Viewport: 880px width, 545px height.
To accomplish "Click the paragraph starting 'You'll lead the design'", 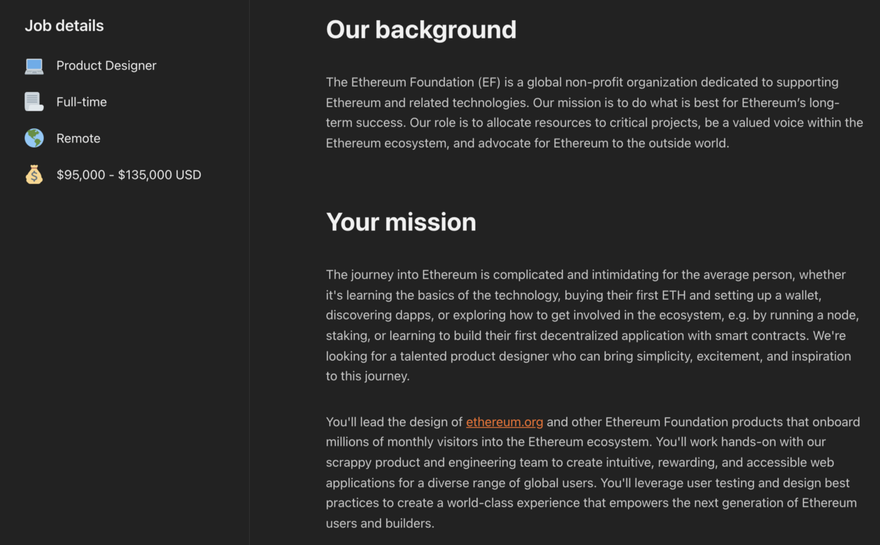I will [x=593, y=473].
